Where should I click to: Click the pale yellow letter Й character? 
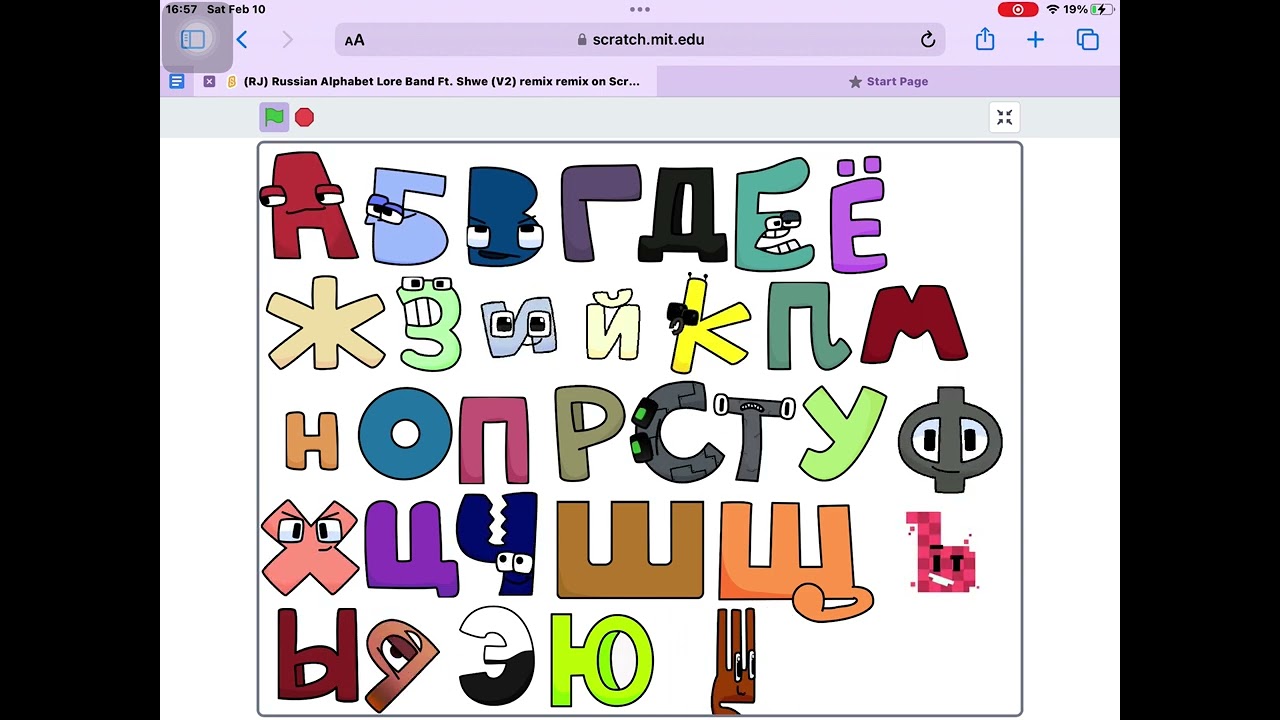(x=613, y=323)
